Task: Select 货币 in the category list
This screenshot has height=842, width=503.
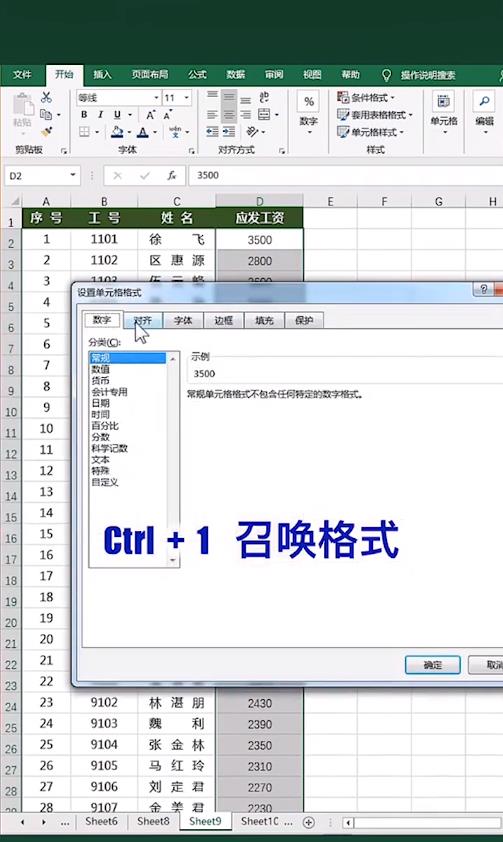Action: (x=100, y=381)
